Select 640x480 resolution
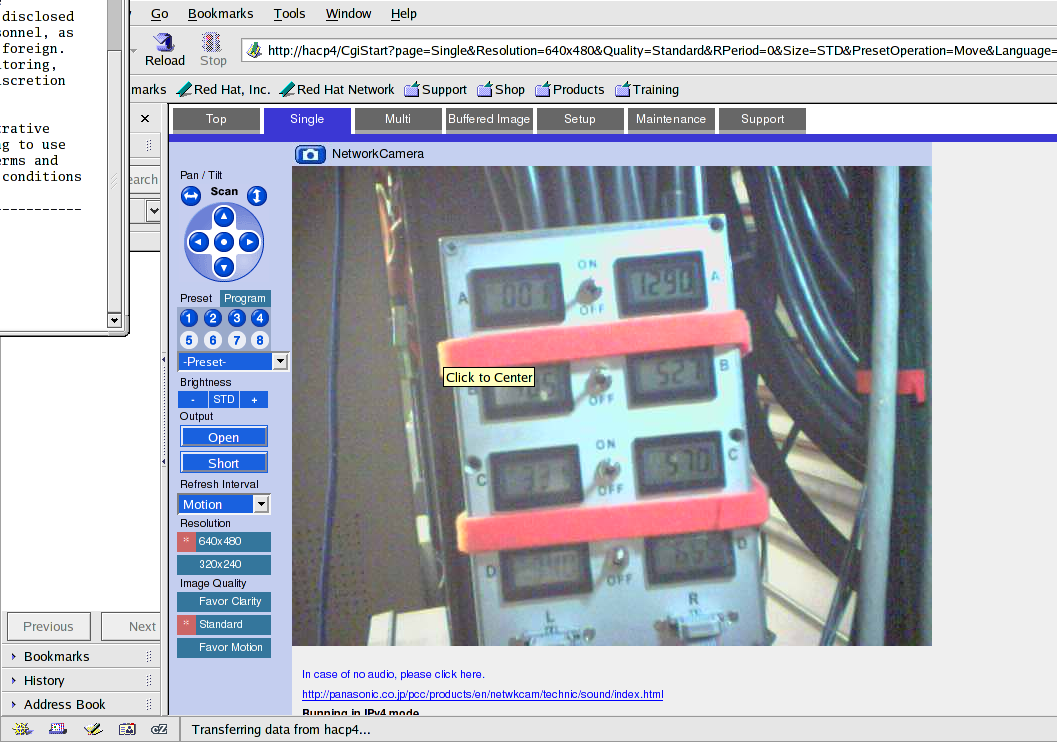The image size is (1057, 742). tap(224, 541)
